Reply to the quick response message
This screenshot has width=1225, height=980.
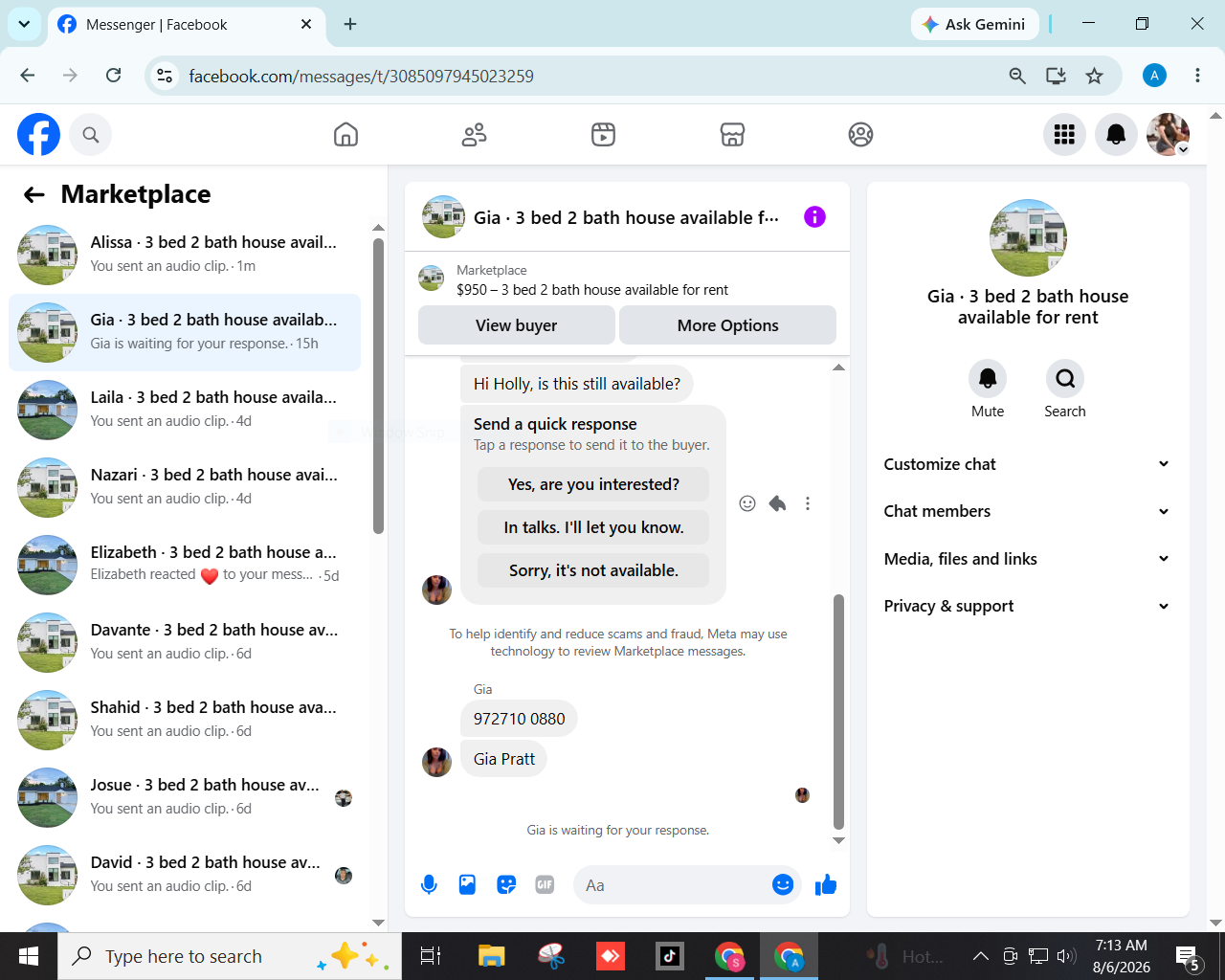[777, 503]
